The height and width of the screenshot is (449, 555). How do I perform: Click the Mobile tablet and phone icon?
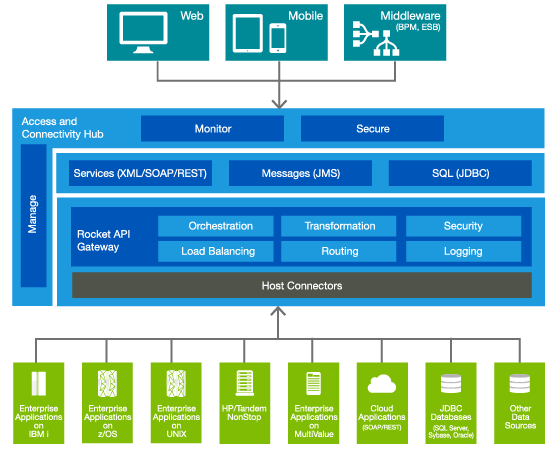pos(259,34)
